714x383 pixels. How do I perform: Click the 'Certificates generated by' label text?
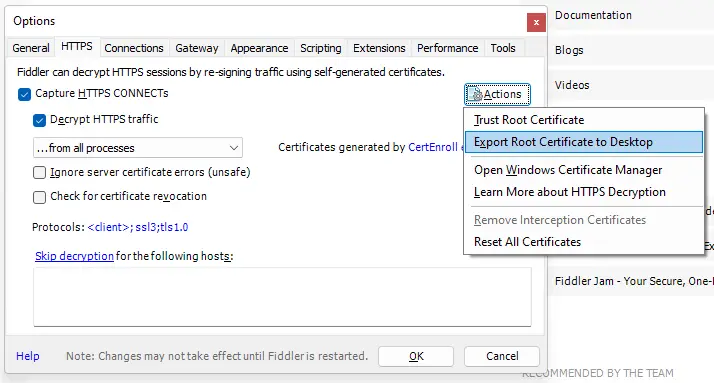(342, 147)
